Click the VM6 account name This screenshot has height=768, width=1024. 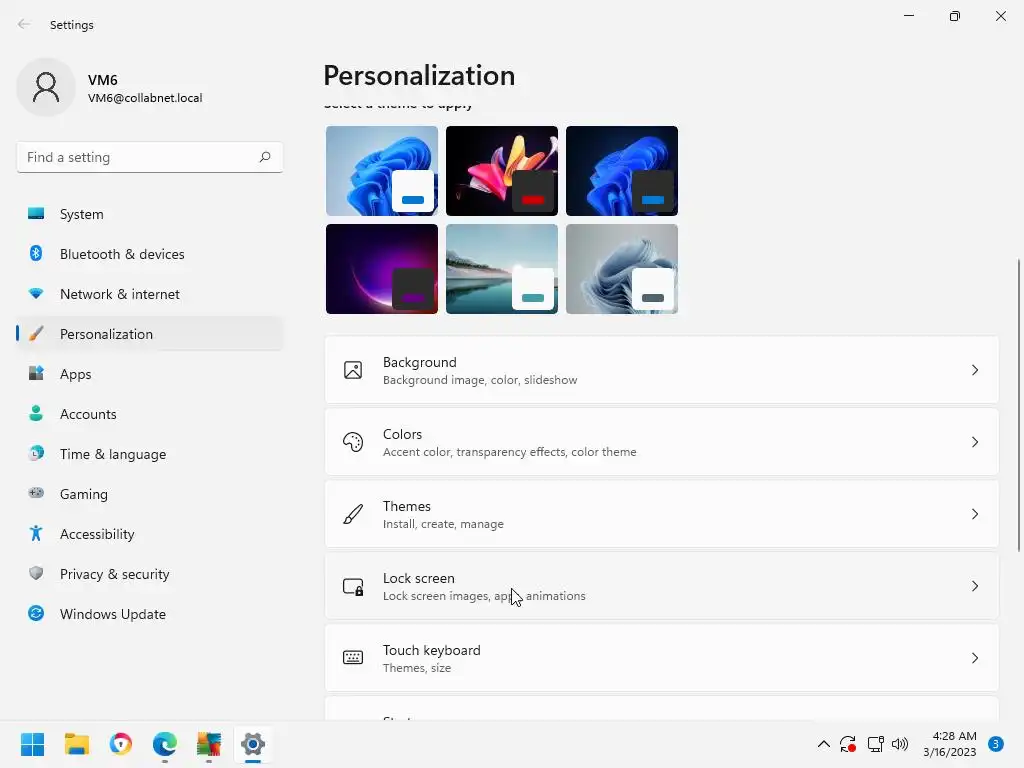[x=103, y=80]
